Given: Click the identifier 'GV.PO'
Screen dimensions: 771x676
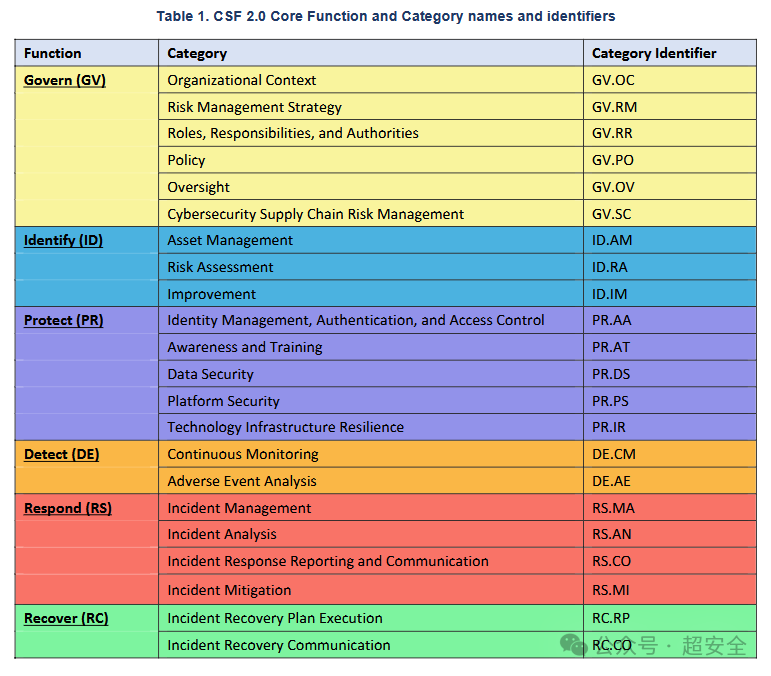Looking at the screenshot, I should [x=613, y=160].
